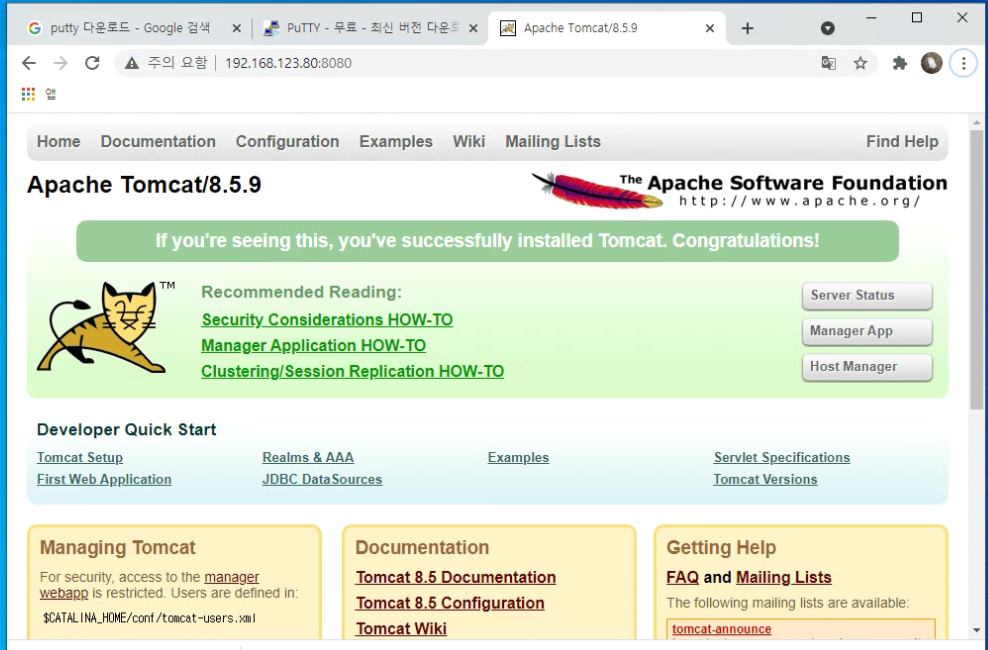
Task: Open Examples in the top navigation bar
Action: [x=396, y=142]
